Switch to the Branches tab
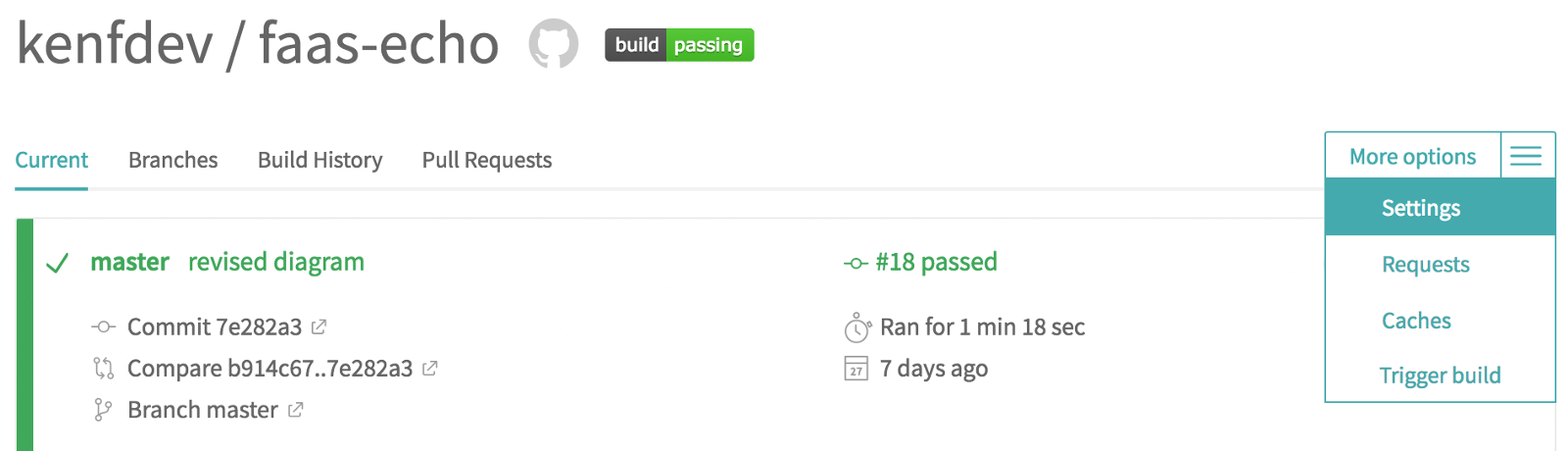Screen dimensions: 1568x451 point(172,160)
